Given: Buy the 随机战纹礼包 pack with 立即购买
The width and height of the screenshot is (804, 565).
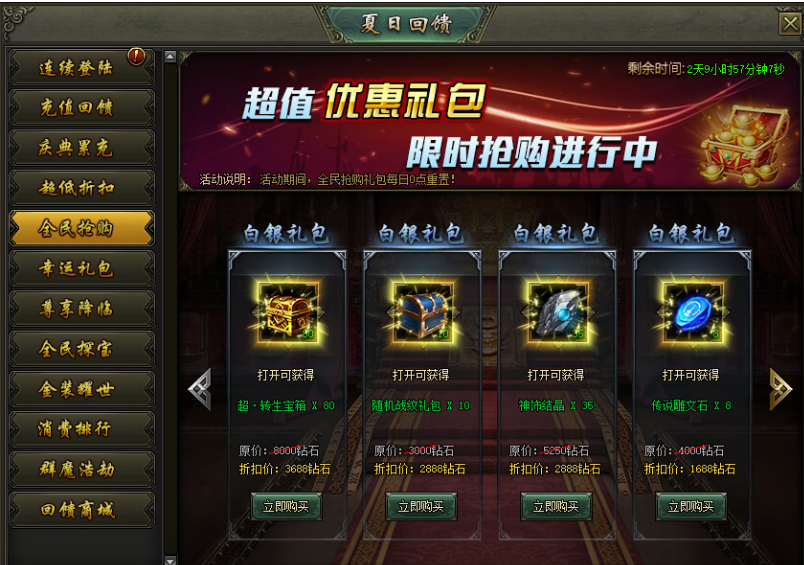Looking at the screenshot, I should 421,507.
